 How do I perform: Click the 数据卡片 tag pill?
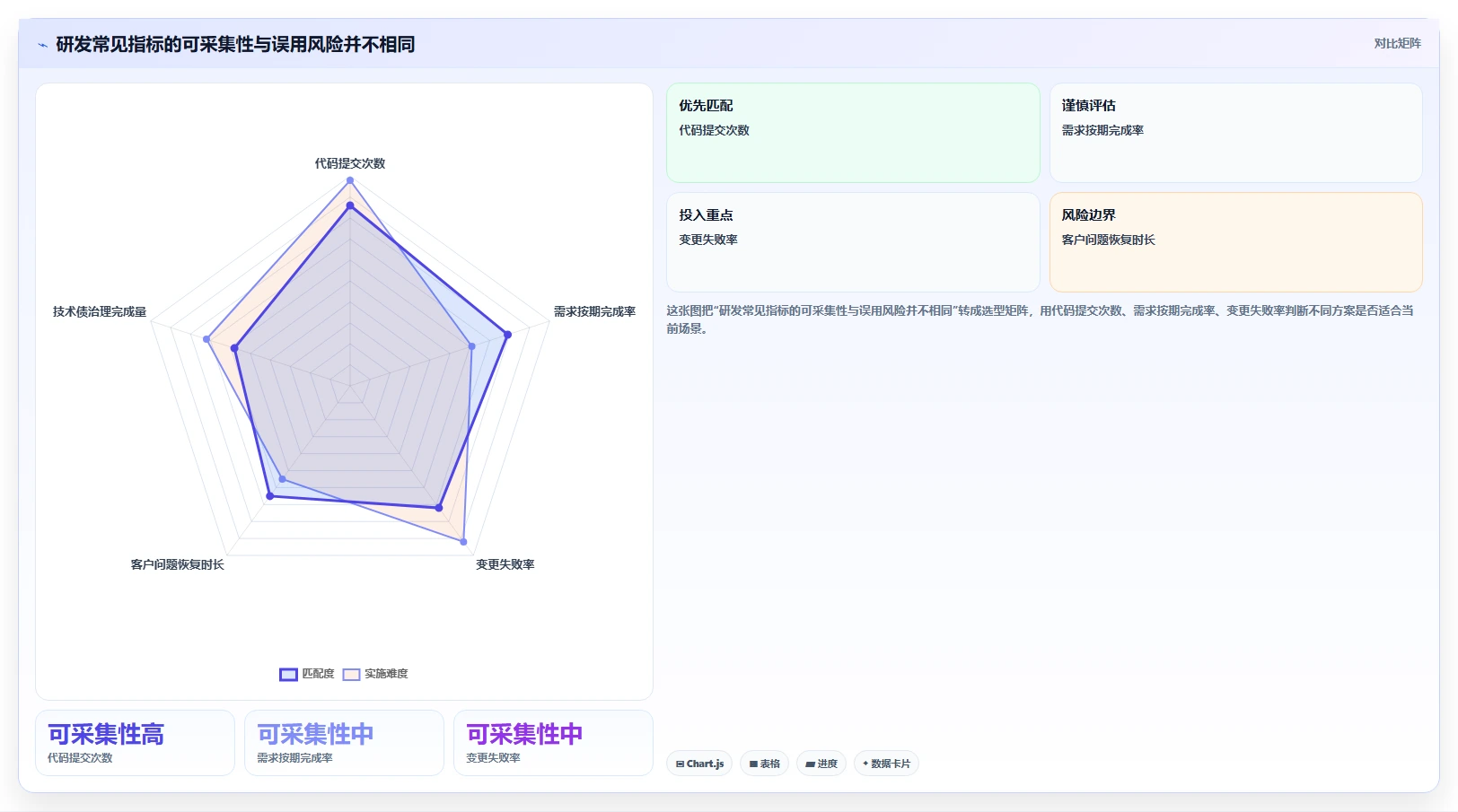pyautogui.click(x=886, y=764)
